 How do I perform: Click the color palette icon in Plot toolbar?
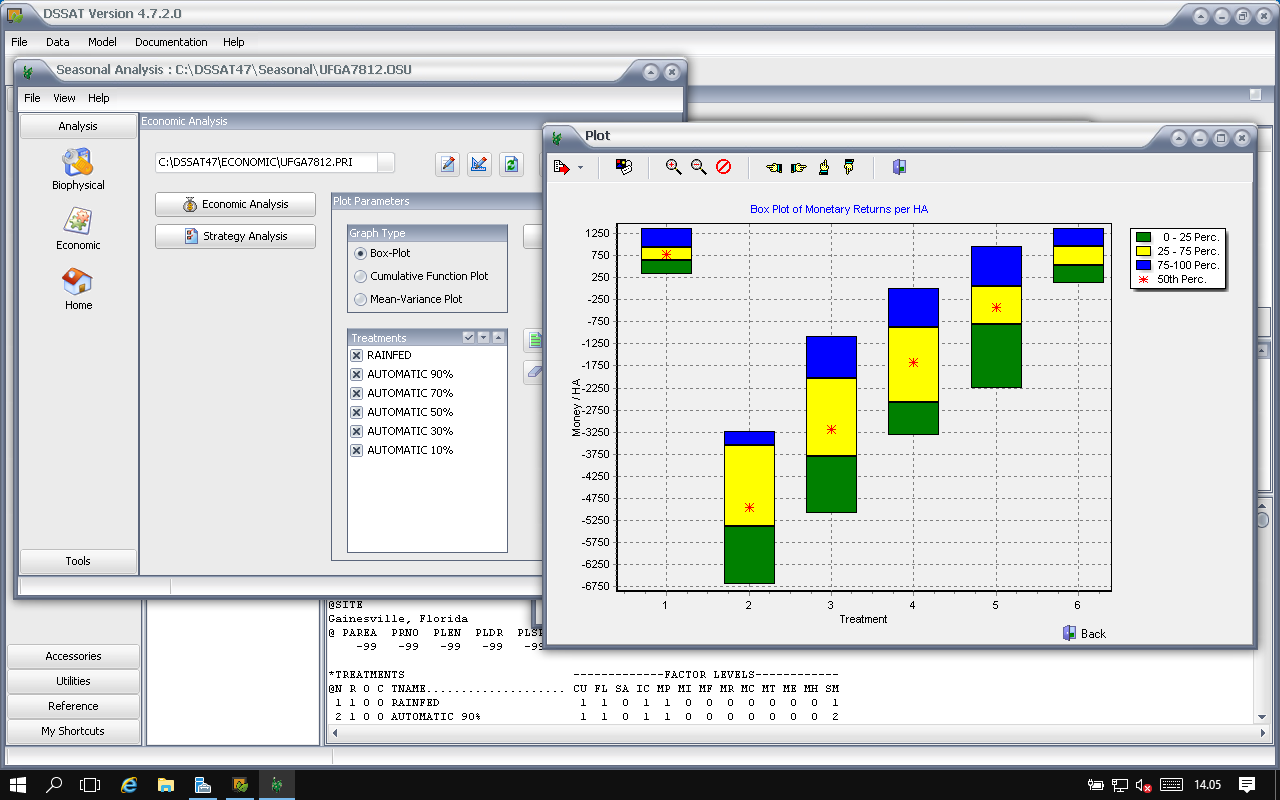(623, 167)
